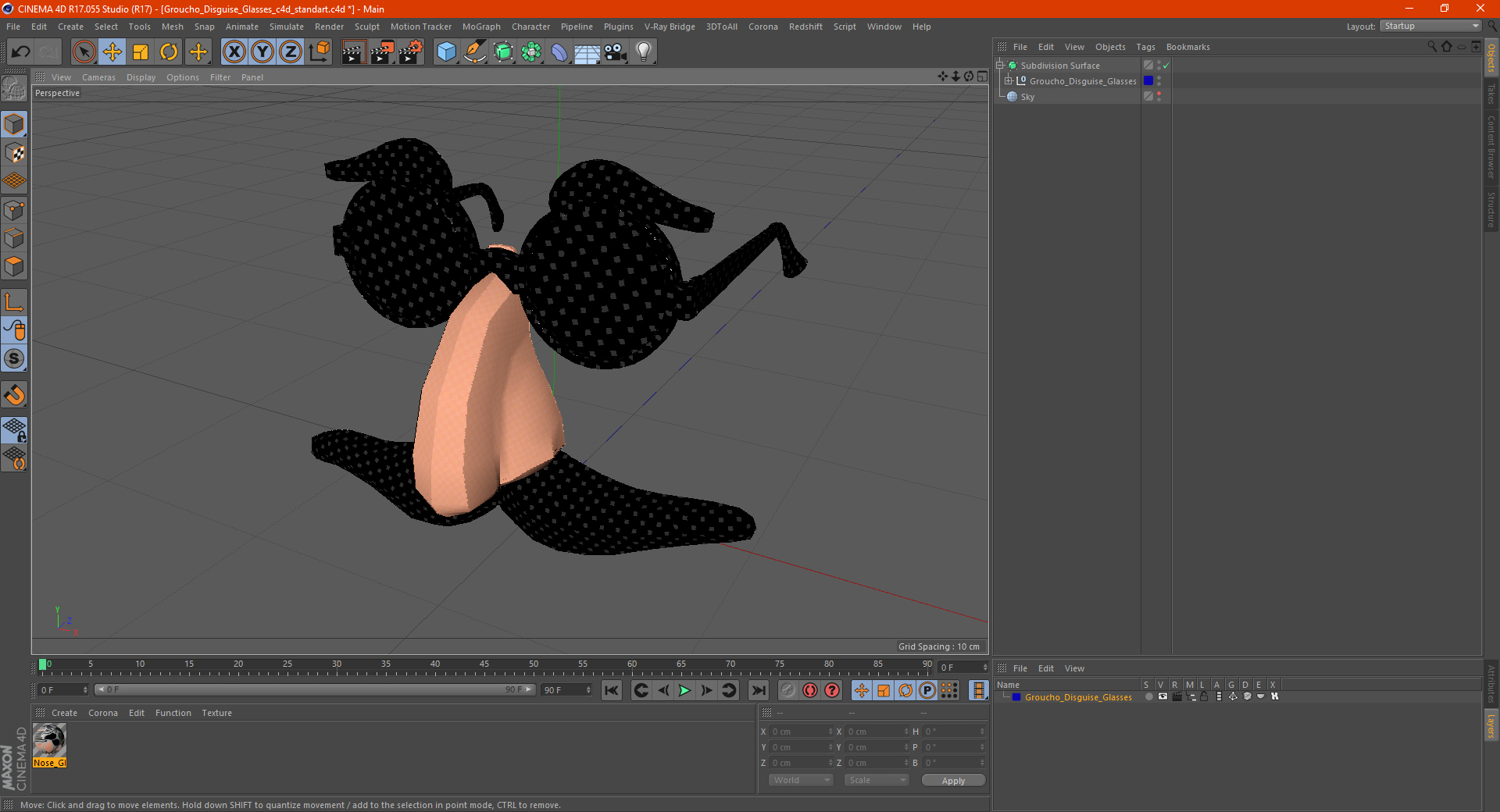Switch to Polygons mode icon
The width and height of the screenshot is (1500, 812).
(x=14, y=266)
